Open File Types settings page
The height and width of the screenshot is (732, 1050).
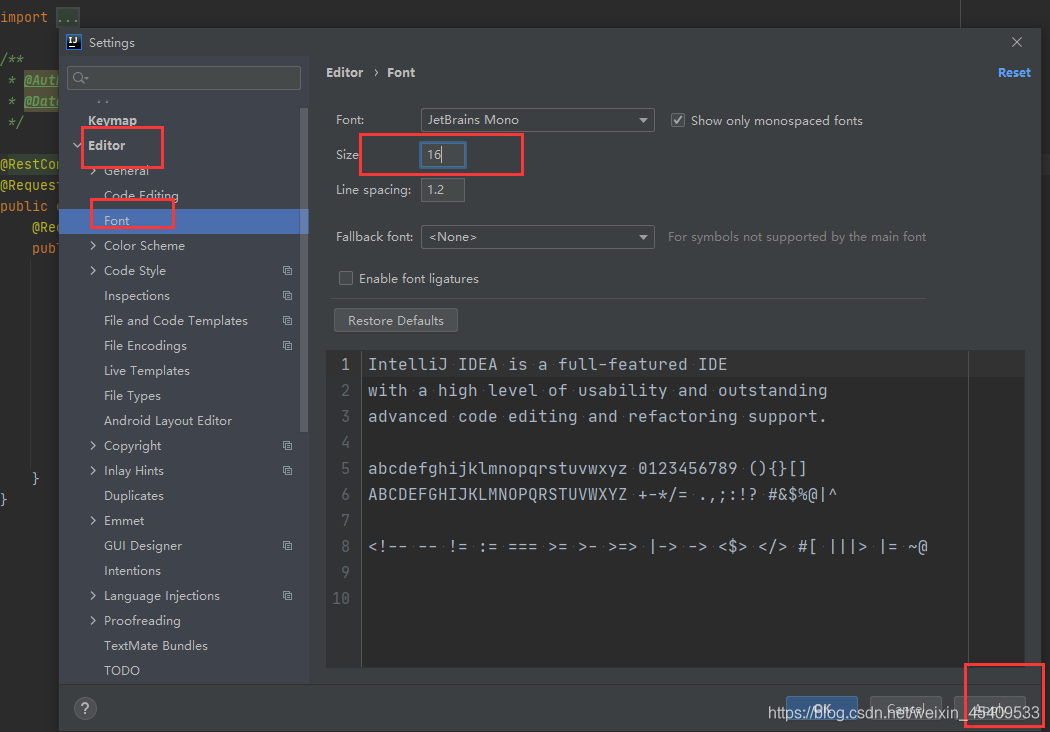click(x=132, y=396)
